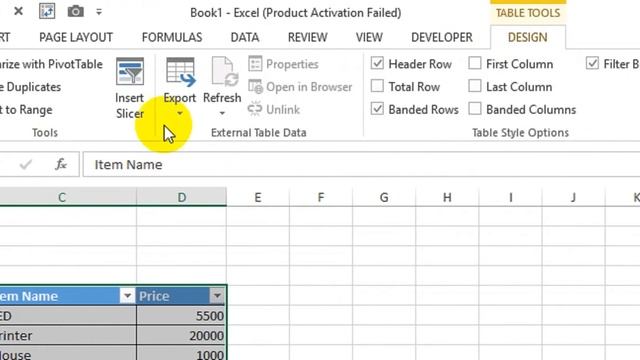Click the cell with 20000
The height and width of the screenshot is (360, 640).
point(181,336)
